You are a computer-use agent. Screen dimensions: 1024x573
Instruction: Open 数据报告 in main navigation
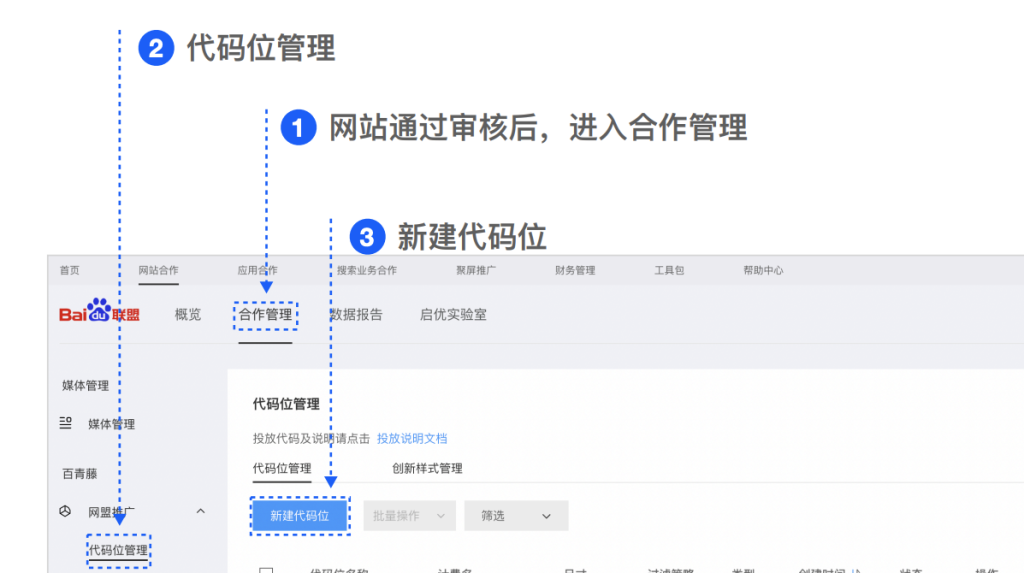356,315
